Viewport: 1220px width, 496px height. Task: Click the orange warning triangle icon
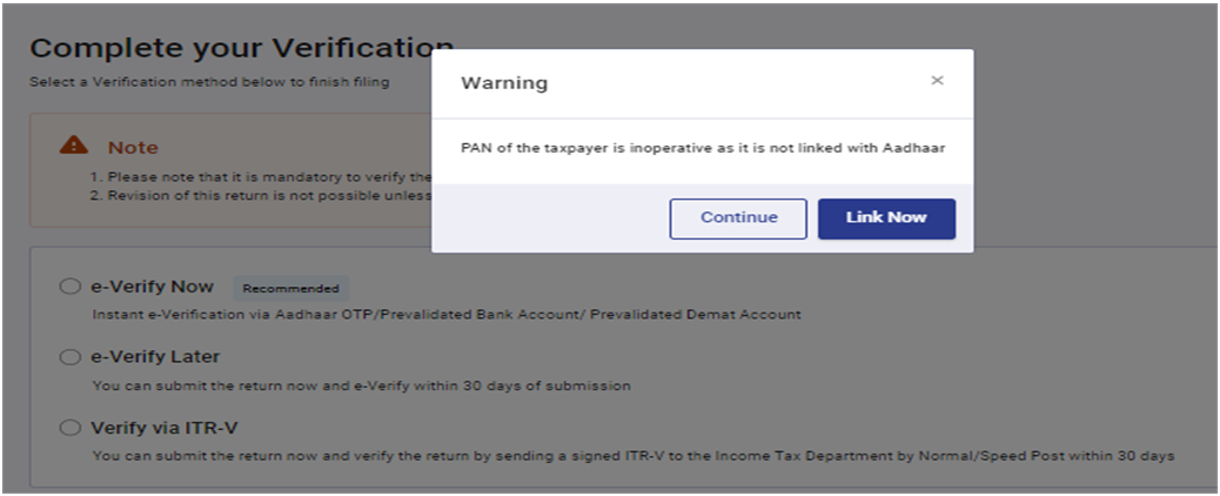click(x=74, y=146)
